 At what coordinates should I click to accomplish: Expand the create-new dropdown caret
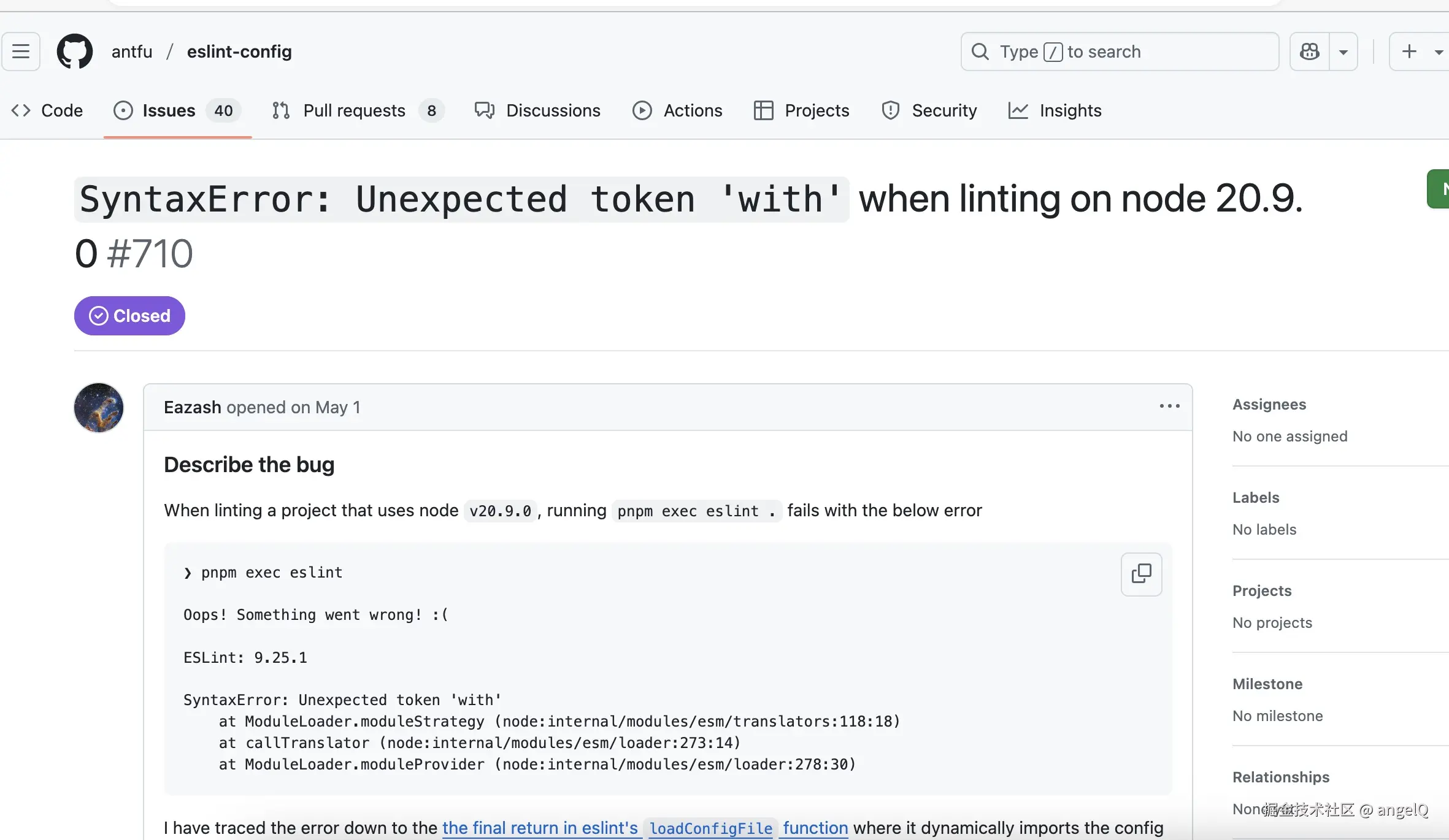pos(1439,52)
